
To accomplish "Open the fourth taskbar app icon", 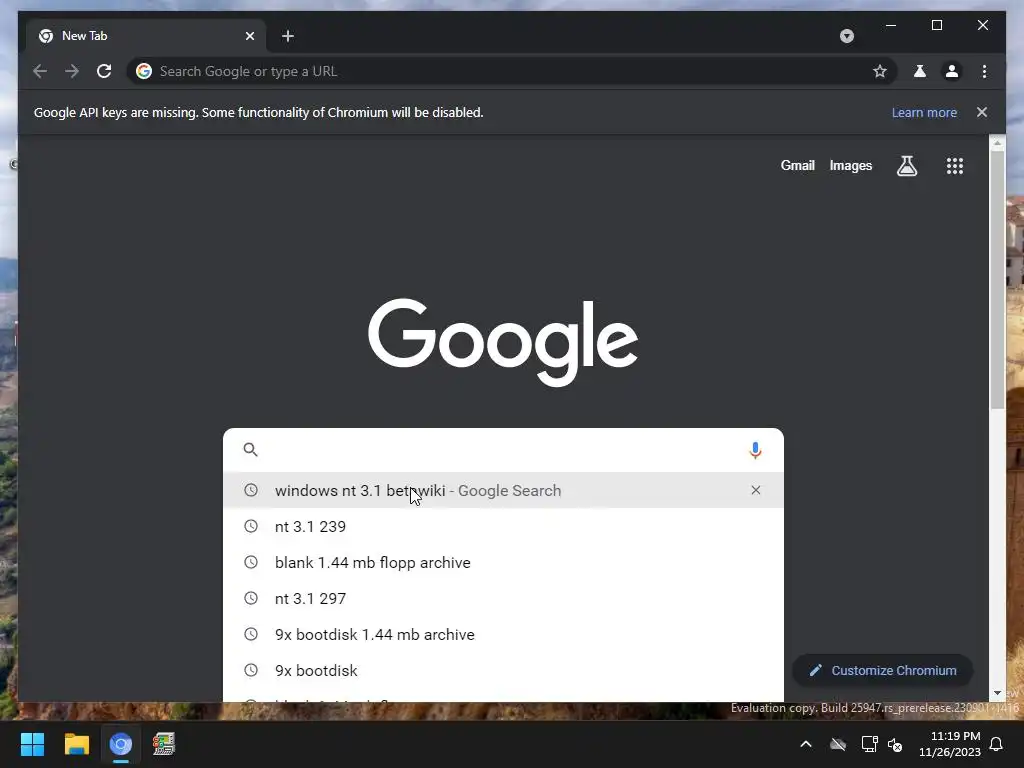I will pyautogui.click(x=163, y=744).
